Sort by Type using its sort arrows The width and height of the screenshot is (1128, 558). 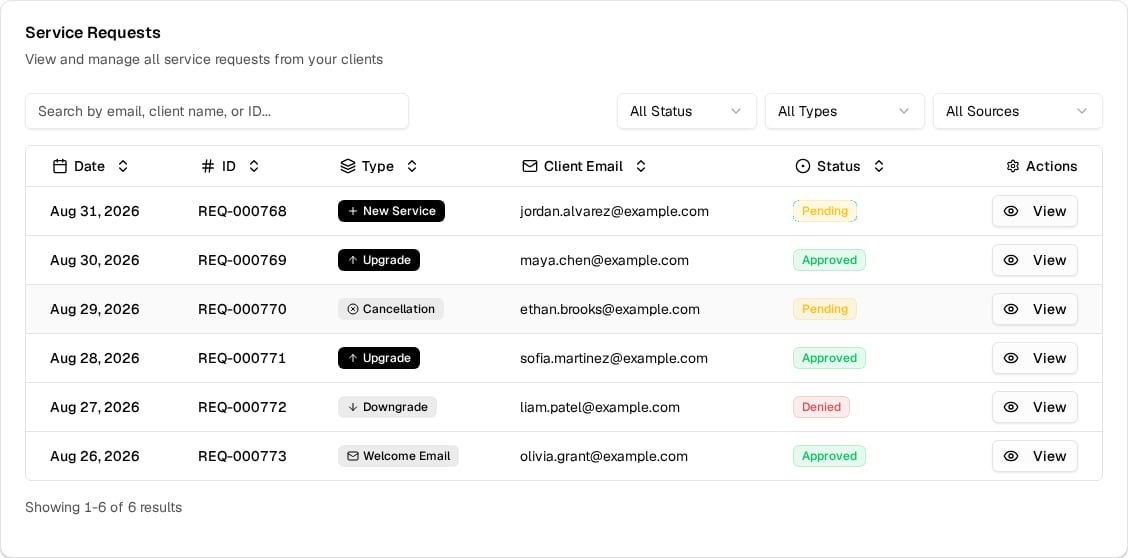click(412, 166)
